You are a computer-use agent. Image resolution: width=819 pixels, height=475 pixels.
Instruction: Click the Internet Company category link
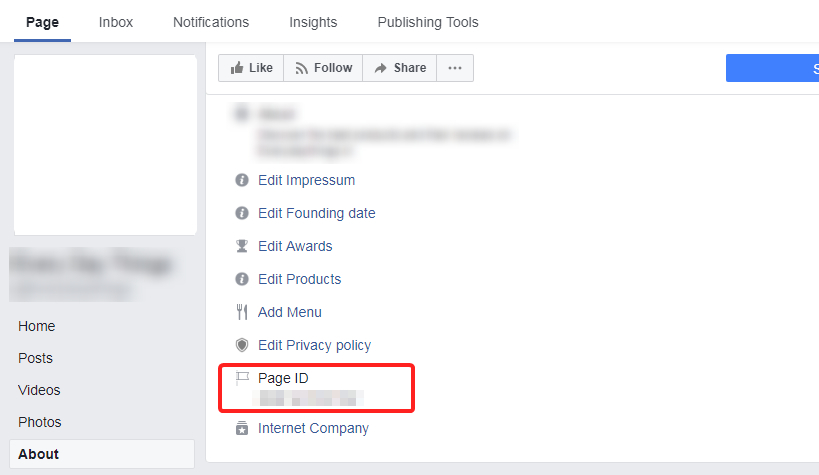coord(313,428)
